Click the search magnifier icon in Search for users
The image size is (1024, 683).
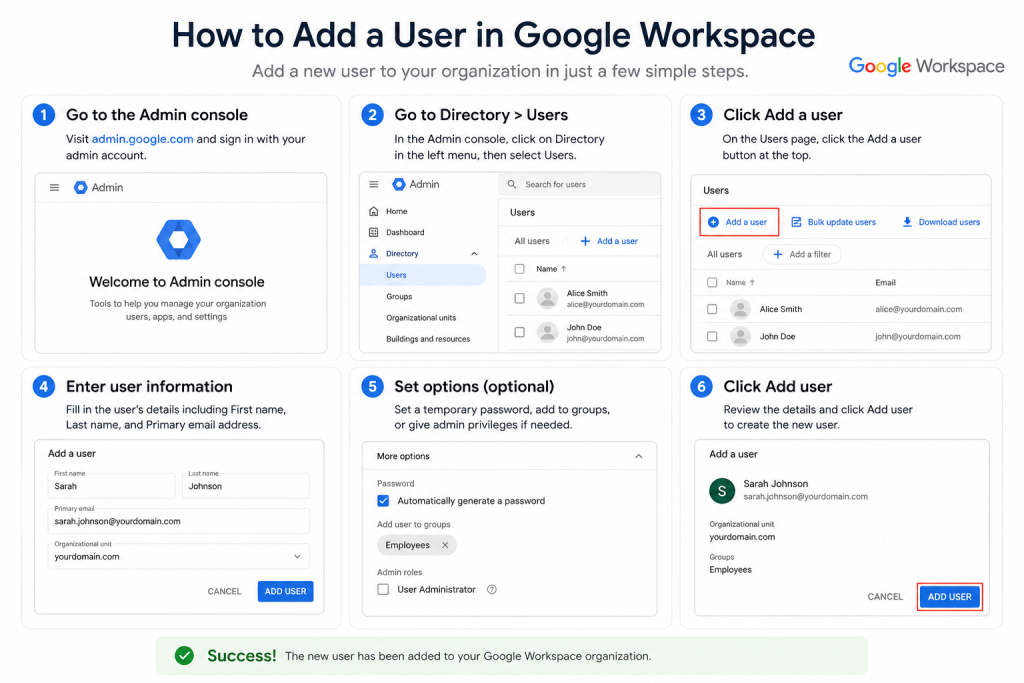point(512,184)
